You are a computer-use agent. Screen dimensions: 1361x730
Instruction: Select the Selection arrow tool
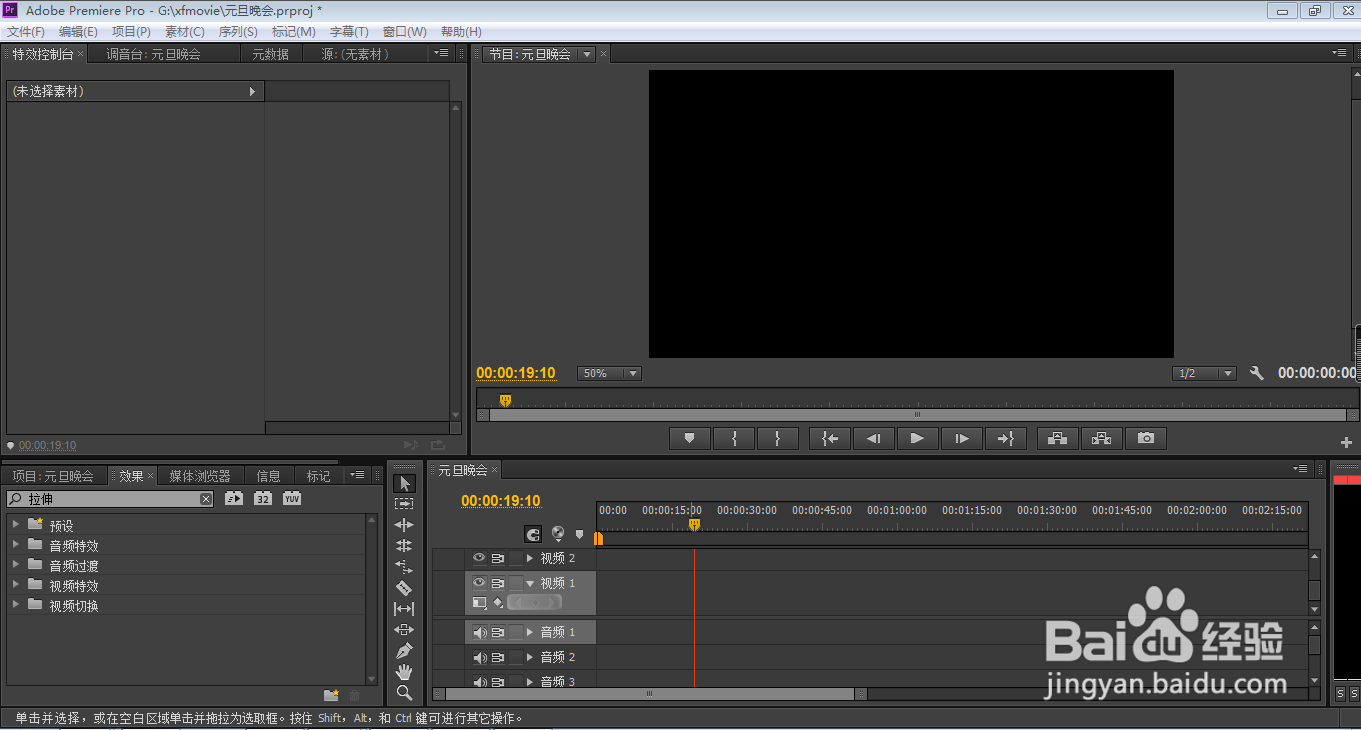pyautogui.click(x=404, y=484)
